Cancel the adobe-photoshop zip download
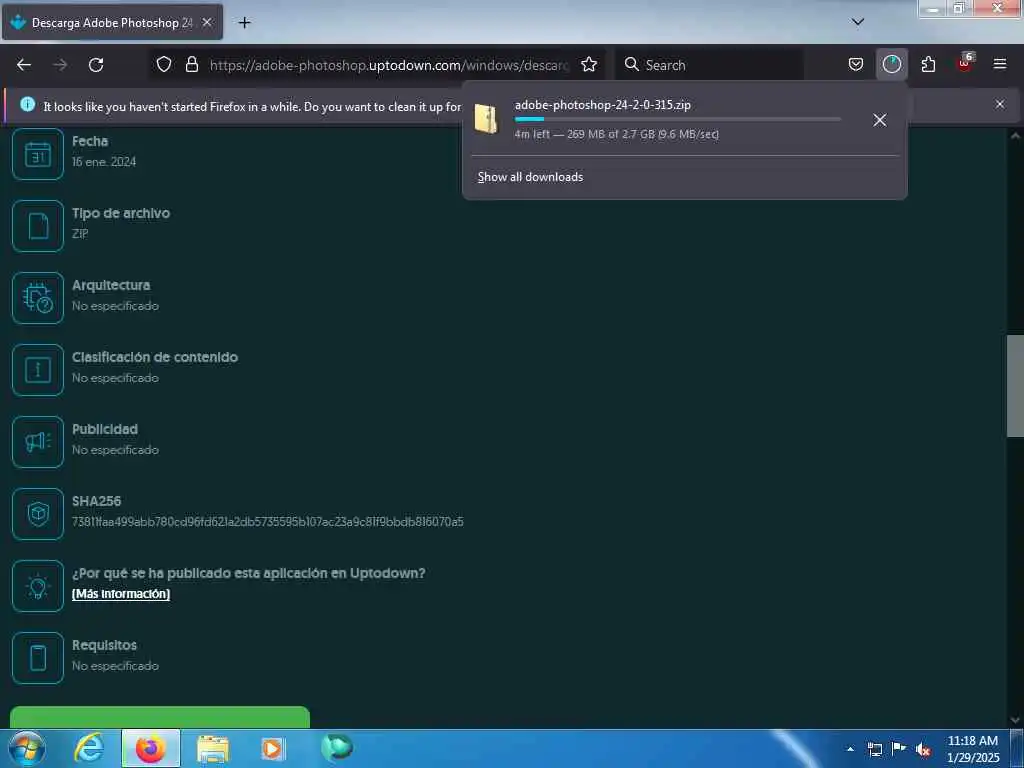Viewport: 1024px width, 768px height. point(880,120)
